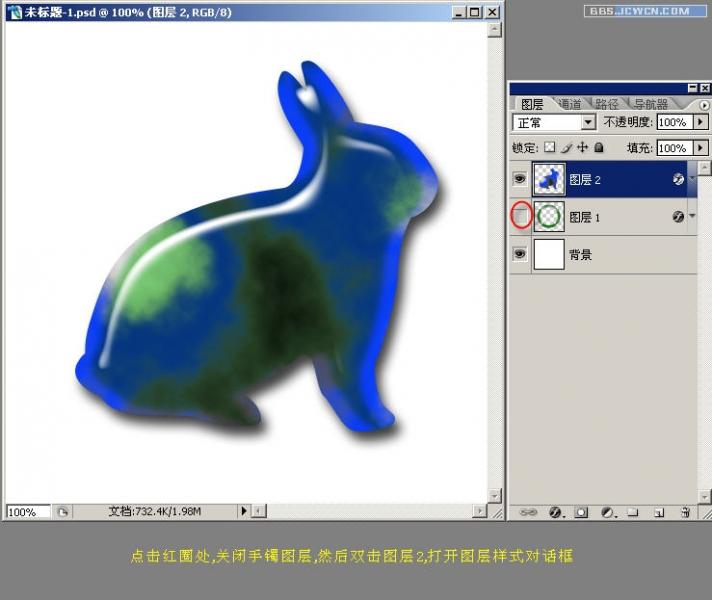Hide 图层 2 via eye icon
This screenshot has width=712, height=600.
[x=520, y=179]
